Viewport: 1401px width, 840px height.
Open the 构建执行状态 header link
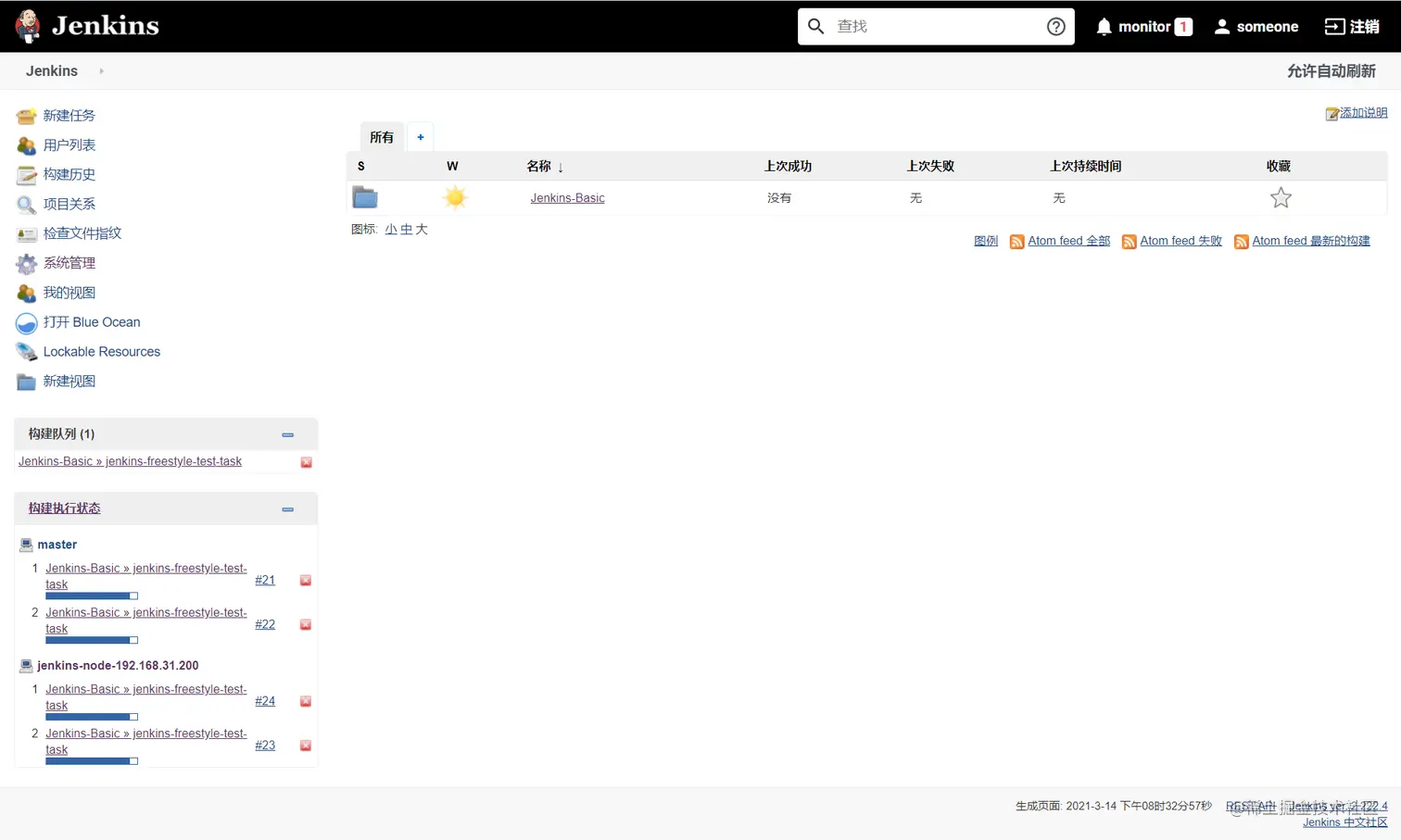[64, 508]
